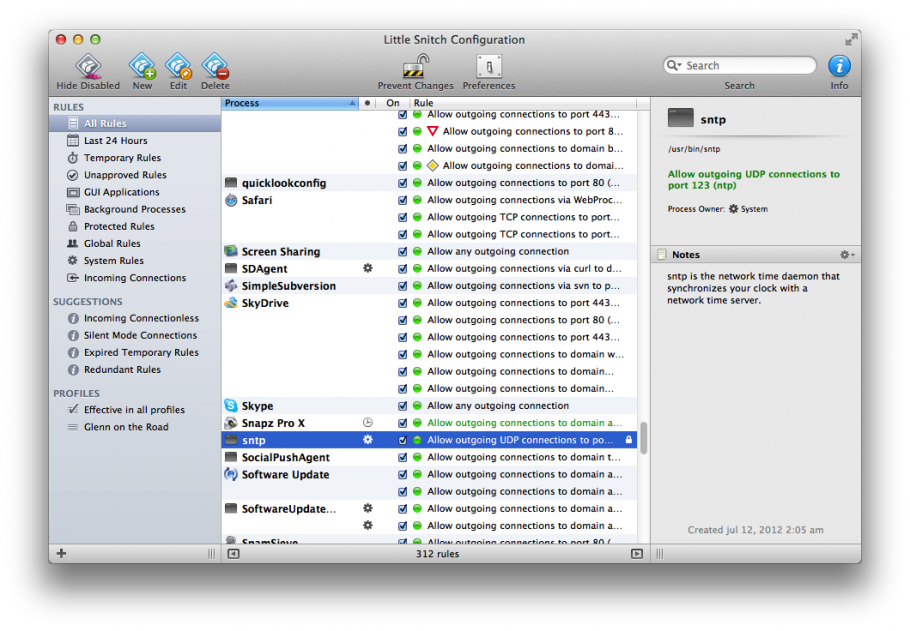910x631 pixels.
Task: Select the SoftwareUpdate... process row
Action: pos(429,509)
